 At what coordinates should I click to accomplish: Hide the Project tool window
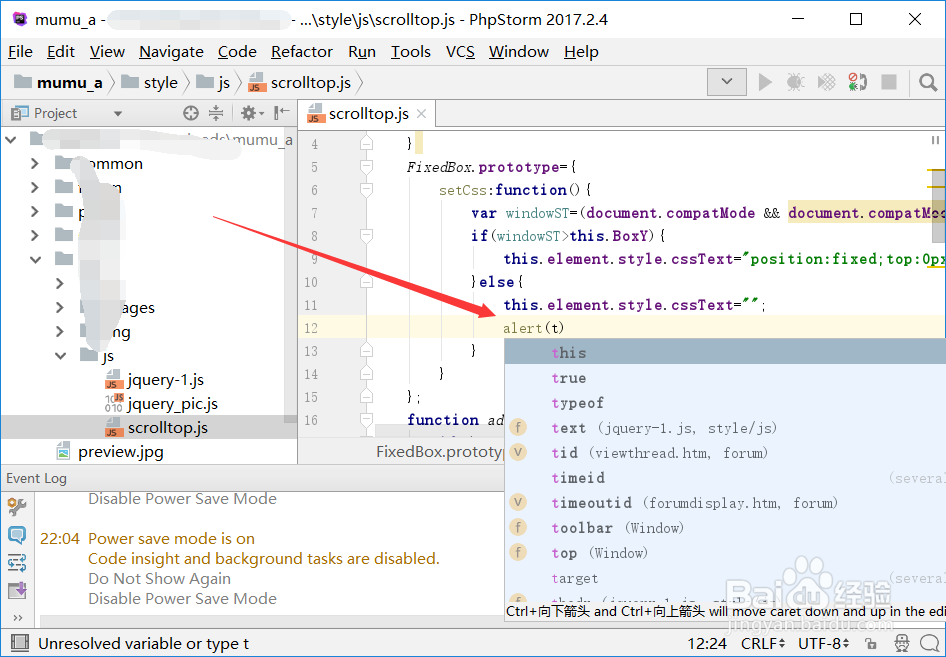click(281, 113)
